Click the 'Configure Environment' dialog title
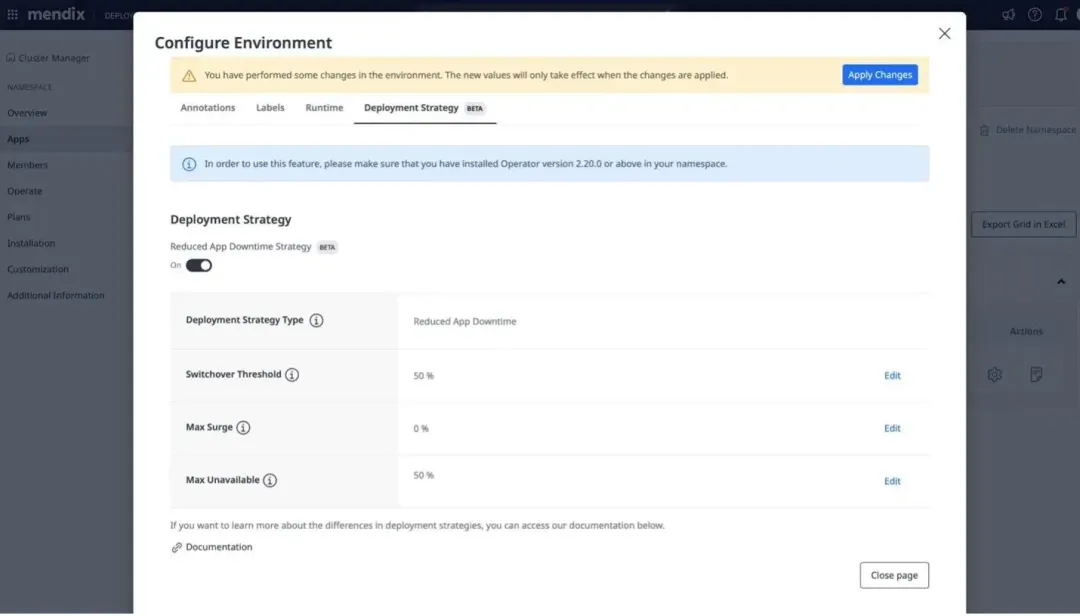The height and width of the screenshot is (616, 1080). tap(243, 43)
